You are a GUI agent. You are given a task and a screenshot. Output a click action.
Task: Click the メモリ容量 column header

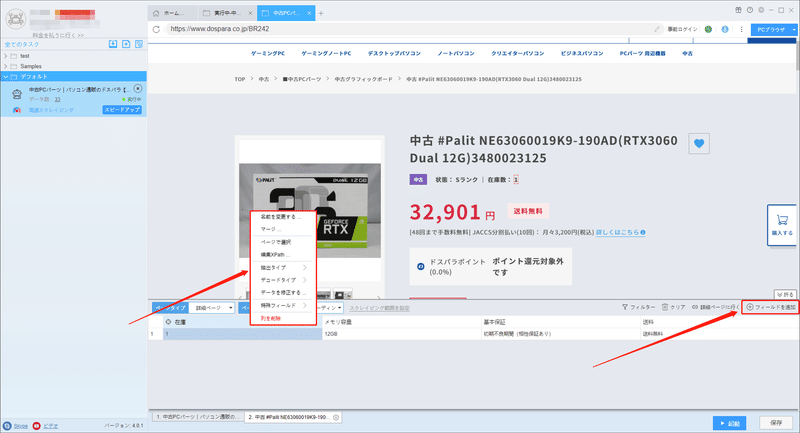(402, 322)
